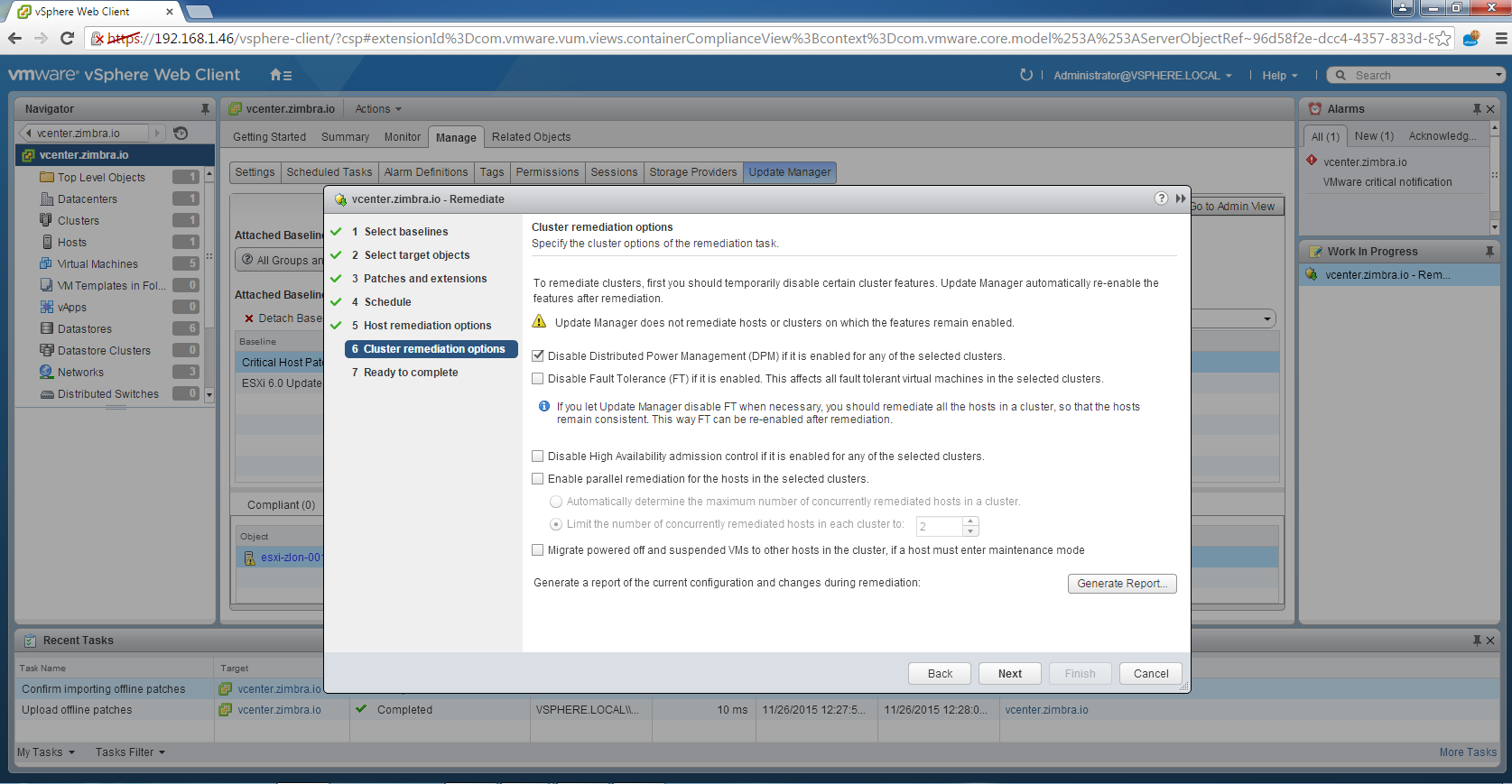Check Disable High Availability admission control
This screenshot has height=784, width=1512.
point(538,457)
